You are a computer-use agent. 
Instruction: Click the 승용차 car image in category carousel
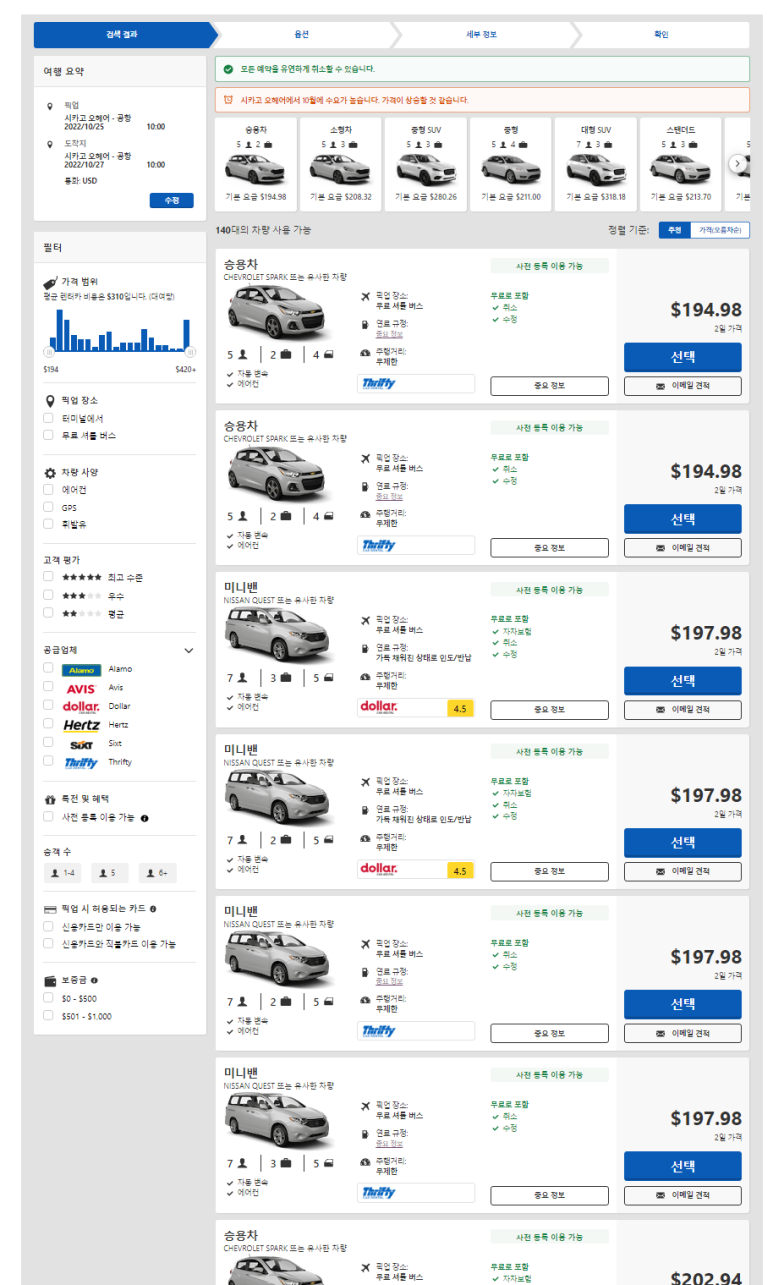pyautogui.click(x=256, y=167)
